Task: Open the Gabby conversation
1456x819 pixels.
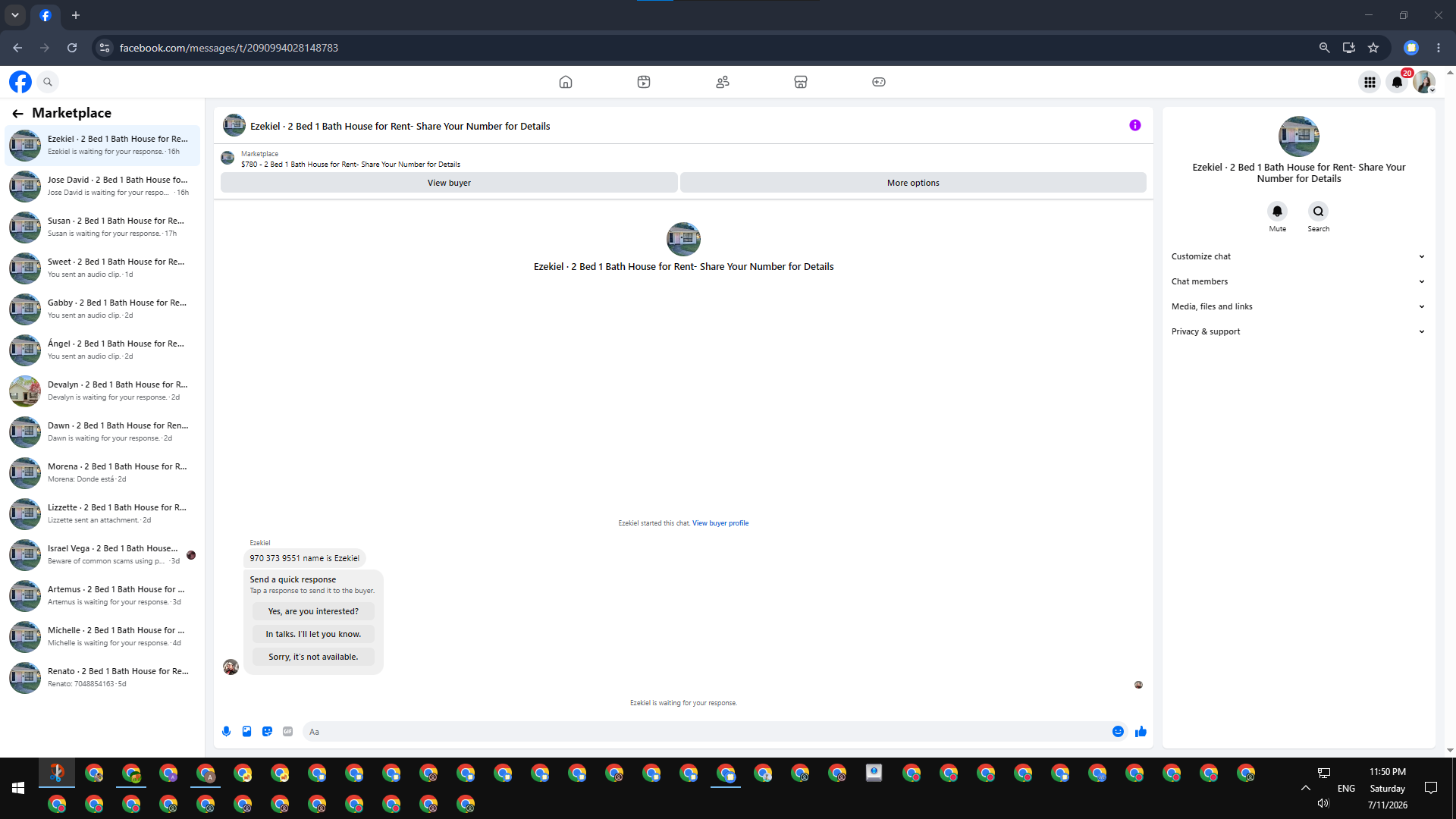Action: click(x=102, y=309)
